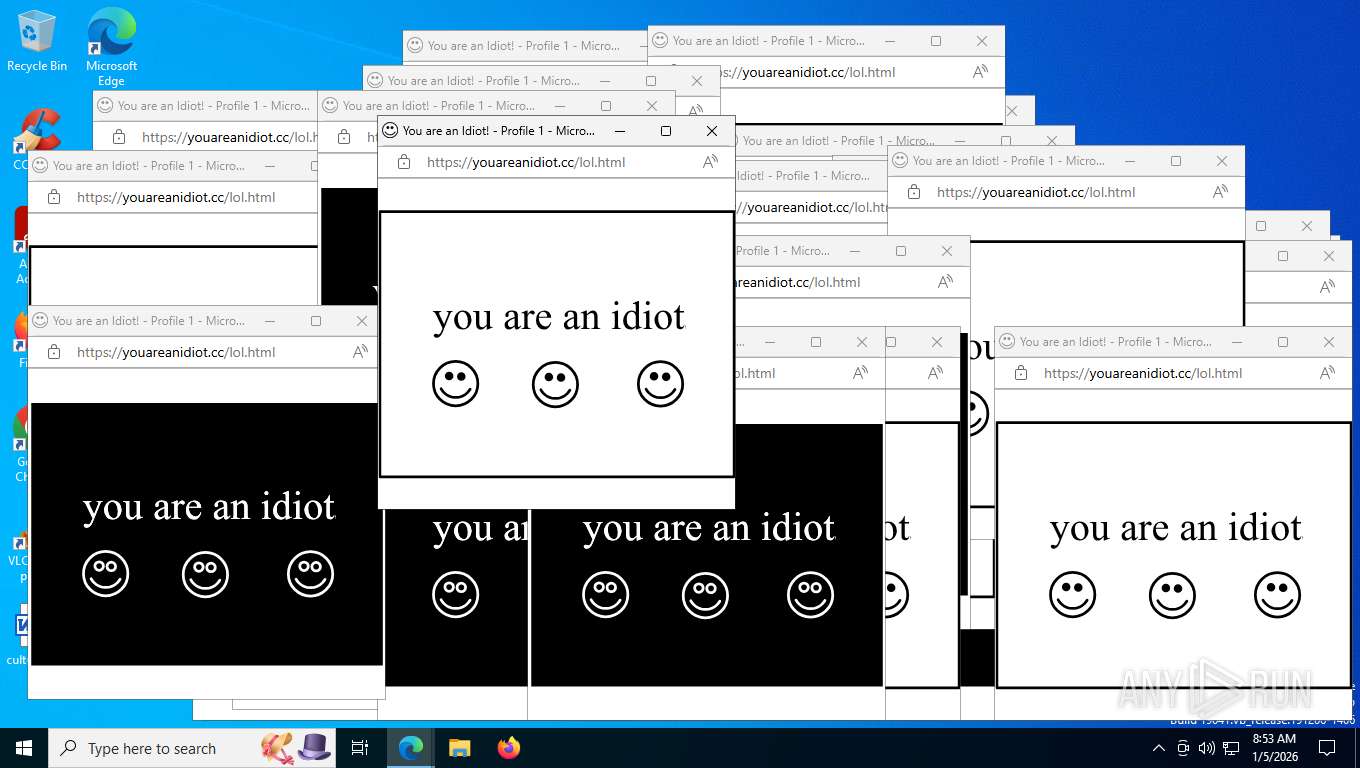Click the left smiley on the center-bottom black page
The width and height of the screenshot is (1360, 768).
tap(606, 595)
